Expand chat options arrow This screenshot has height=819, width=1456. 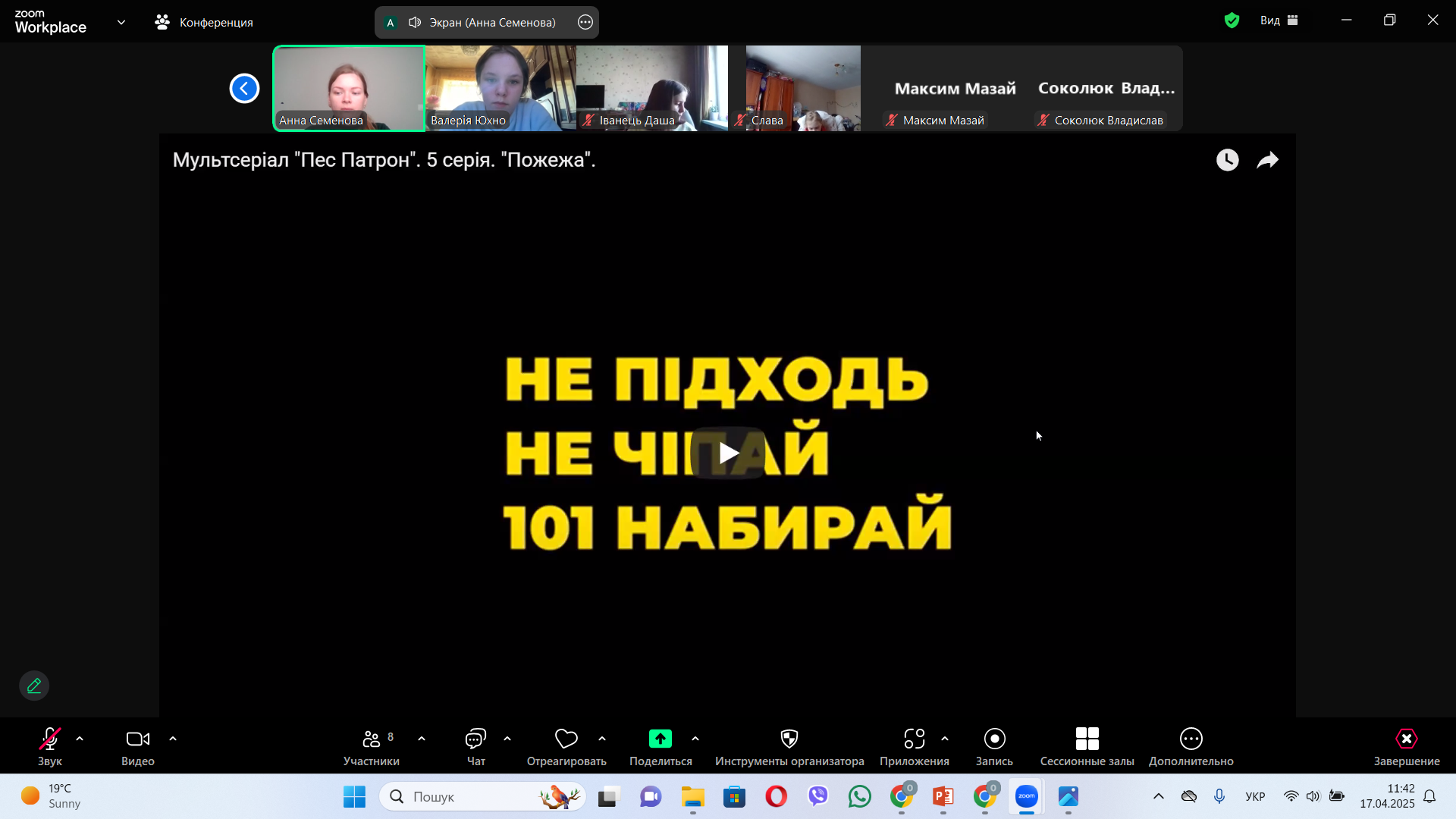click(x=507, y=739)
